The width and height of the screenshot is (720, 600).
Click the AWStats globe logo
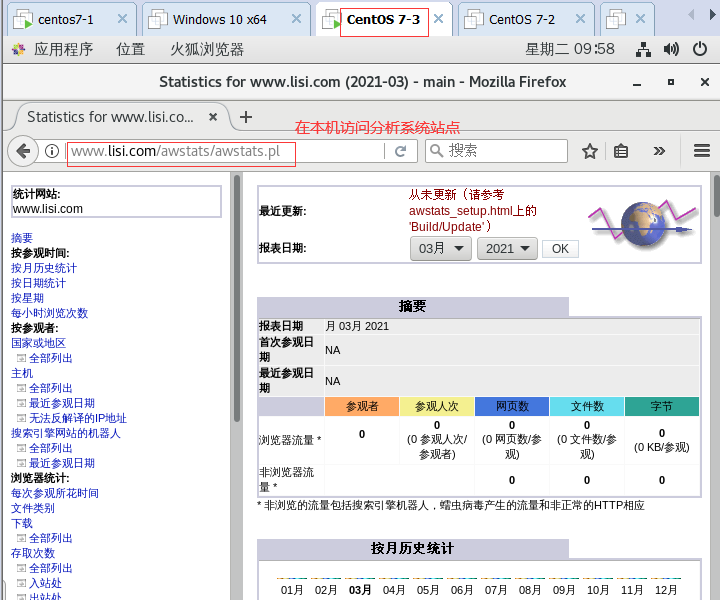pyautogui.click(x=643, y=223)
